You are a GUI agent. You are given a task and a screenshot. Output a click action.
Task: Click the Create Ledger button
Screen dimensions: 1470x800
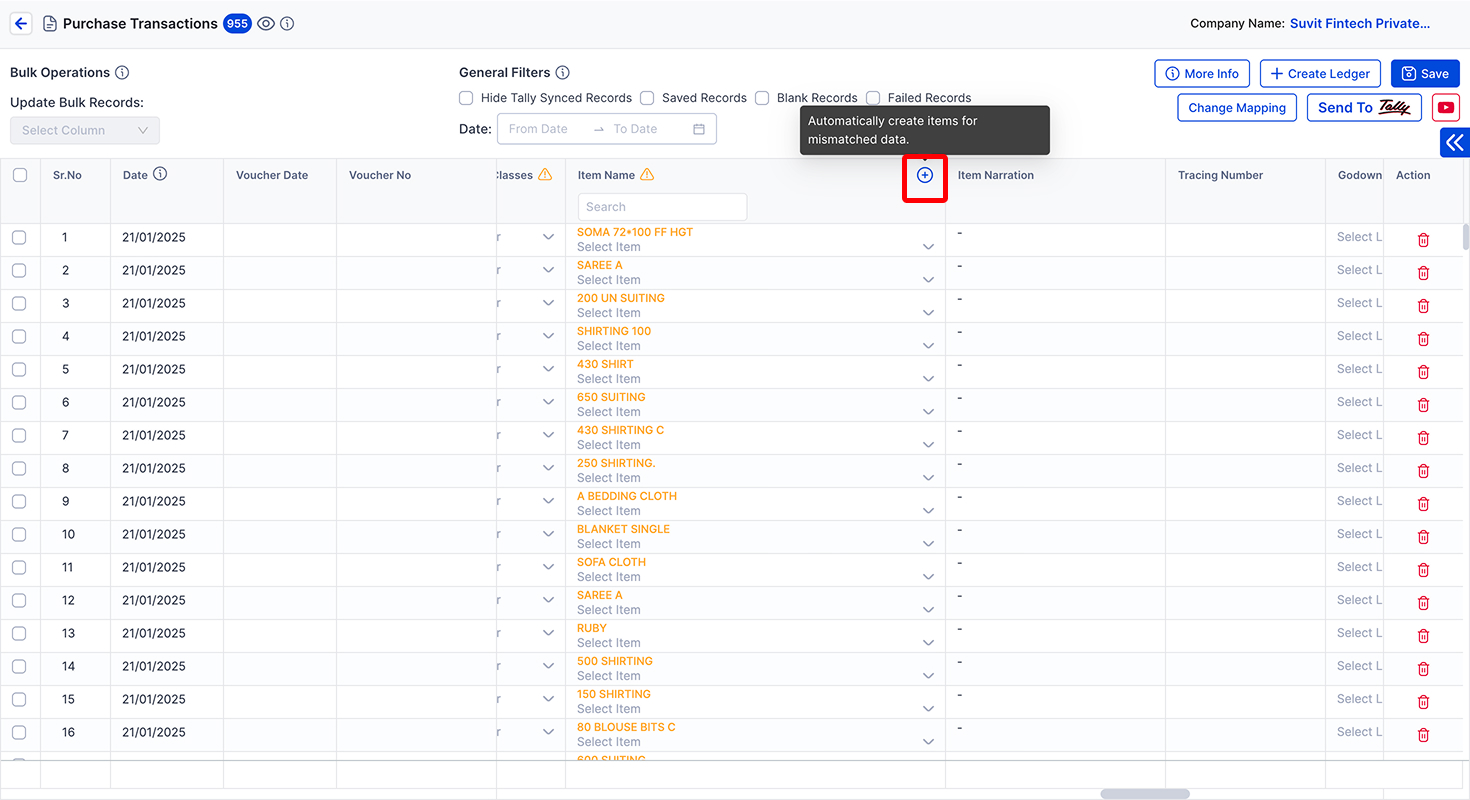1321,73
